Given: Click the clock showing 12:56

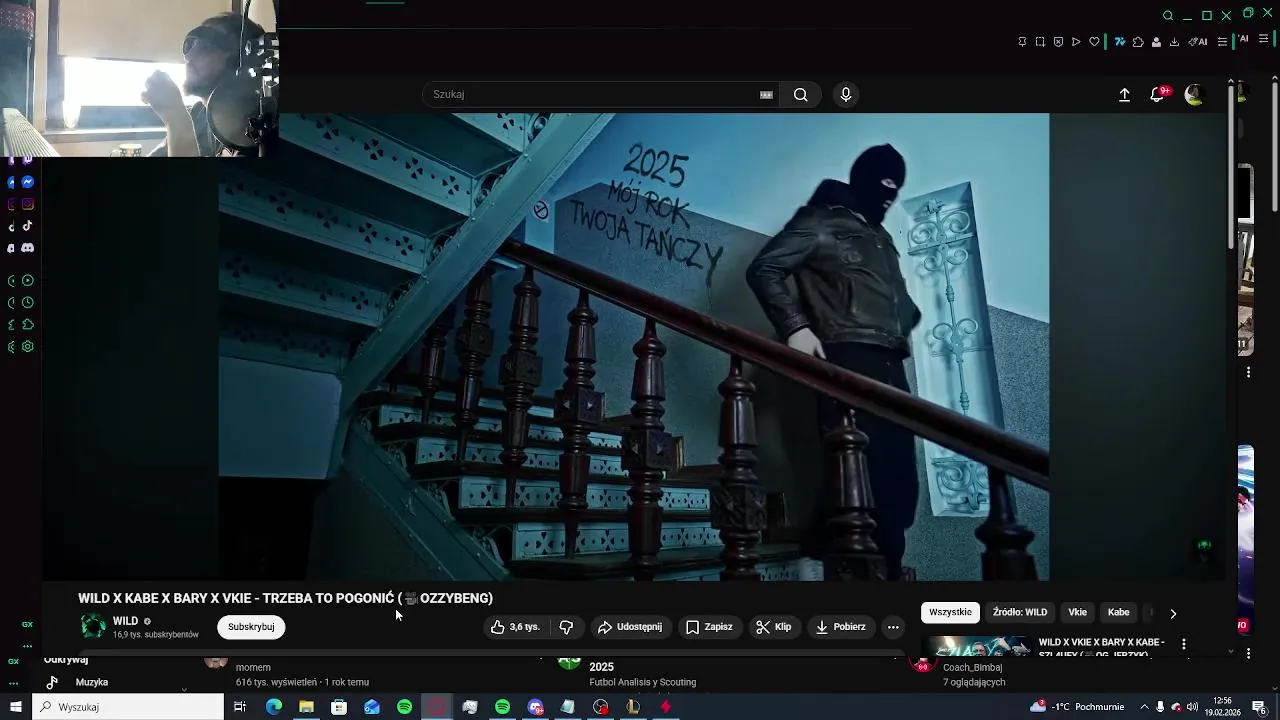Looking at the screenshot, I should (x=1224, y=707).
